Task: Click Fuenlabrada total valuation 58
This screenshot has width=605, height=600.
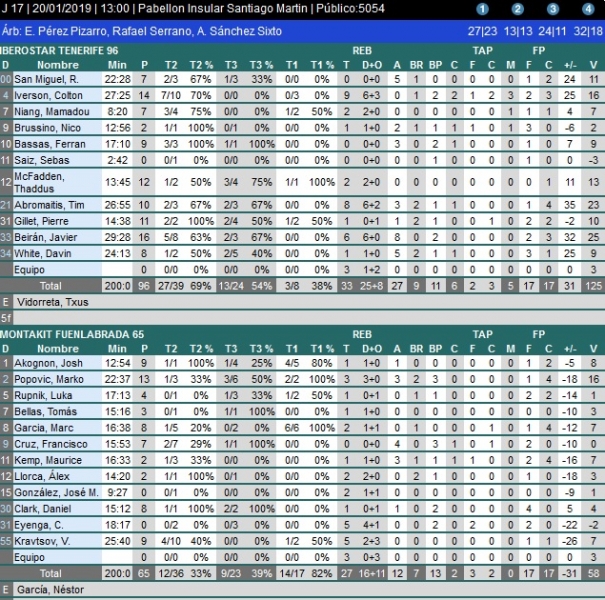Action: (x=593, y=574)
